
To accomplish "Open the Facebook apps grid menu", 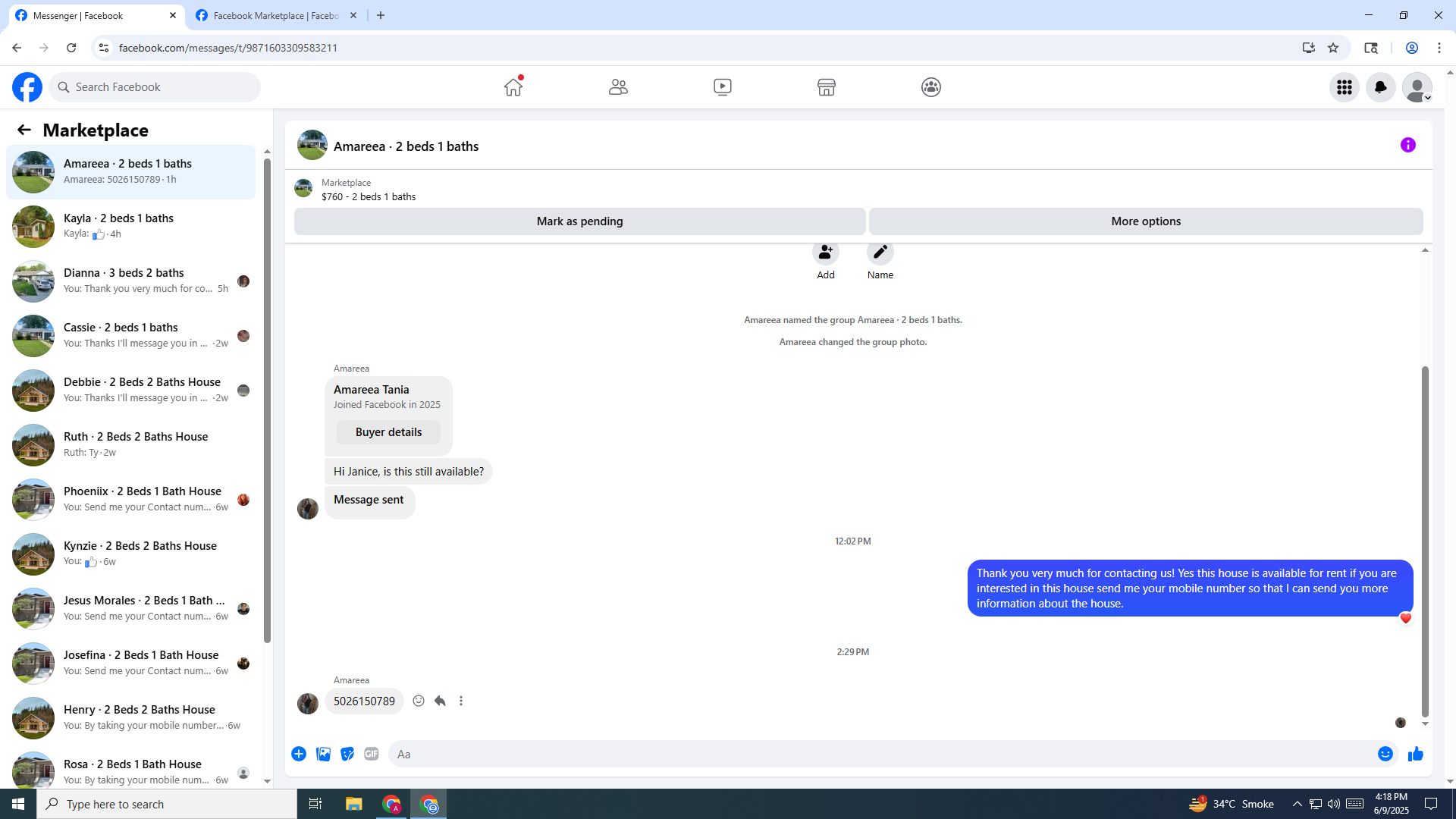I will tap(1344, 87).
